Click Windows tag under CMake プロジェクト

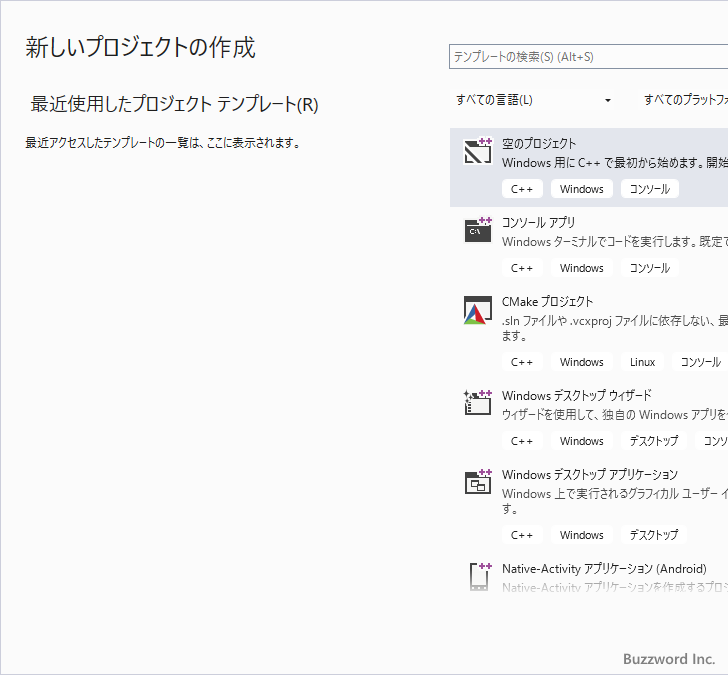click(582, 362)
